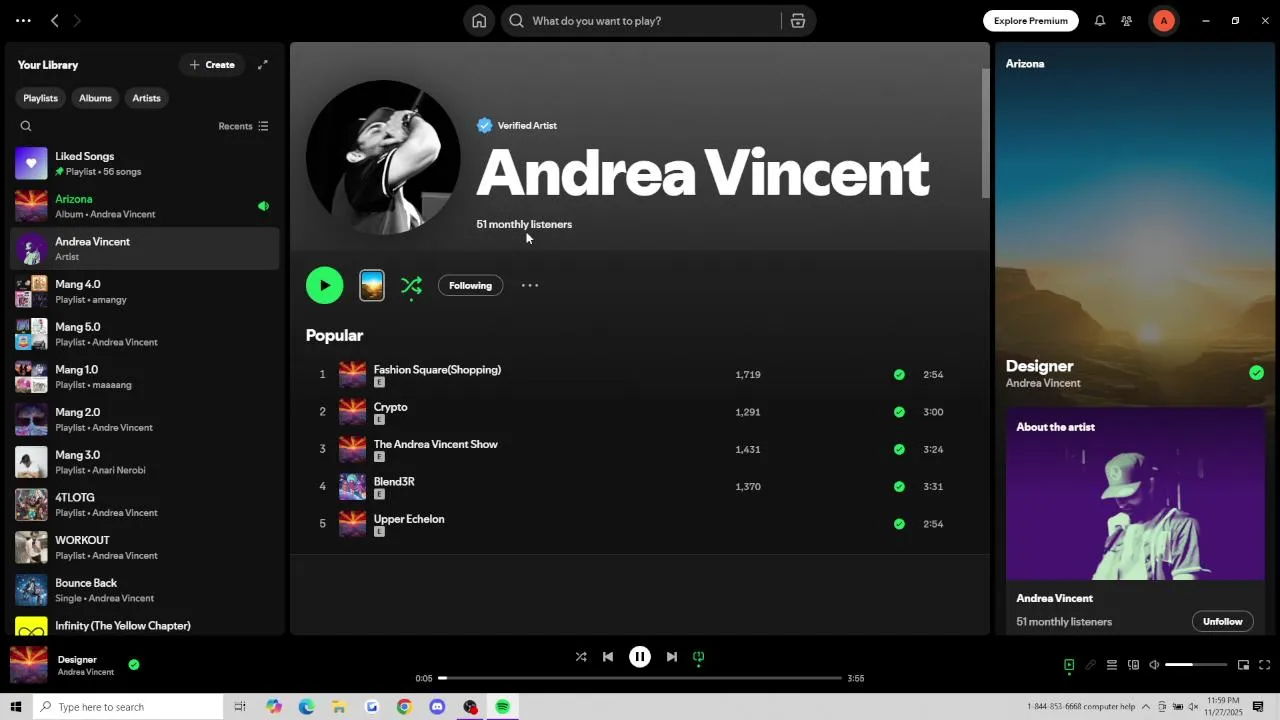Expand Your Library to full view

263,65
